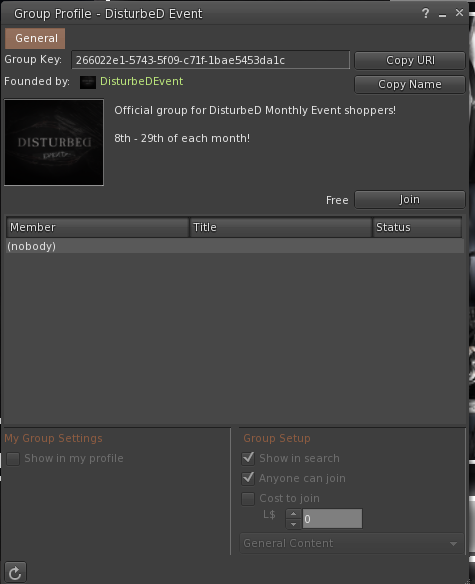Screen dimensions: 475x584
Task: Decrease the L$ cost with down arrow
Action: tap(294, 524)
